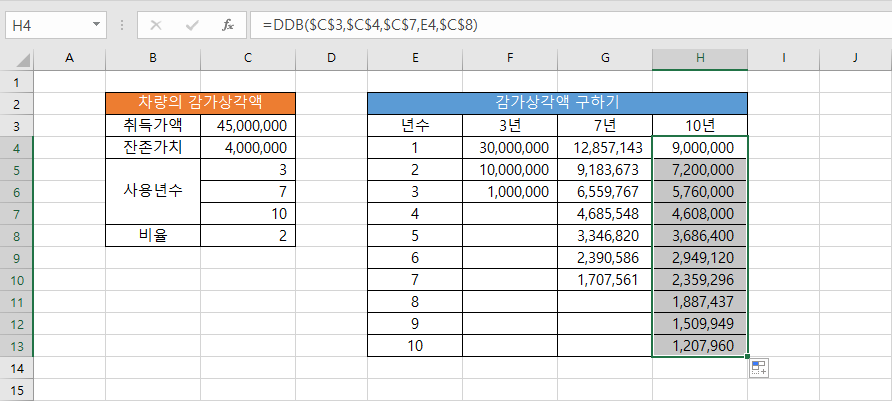Select the 2,359,296 cell
Screen dimensions: 892x401
point(700,280)
